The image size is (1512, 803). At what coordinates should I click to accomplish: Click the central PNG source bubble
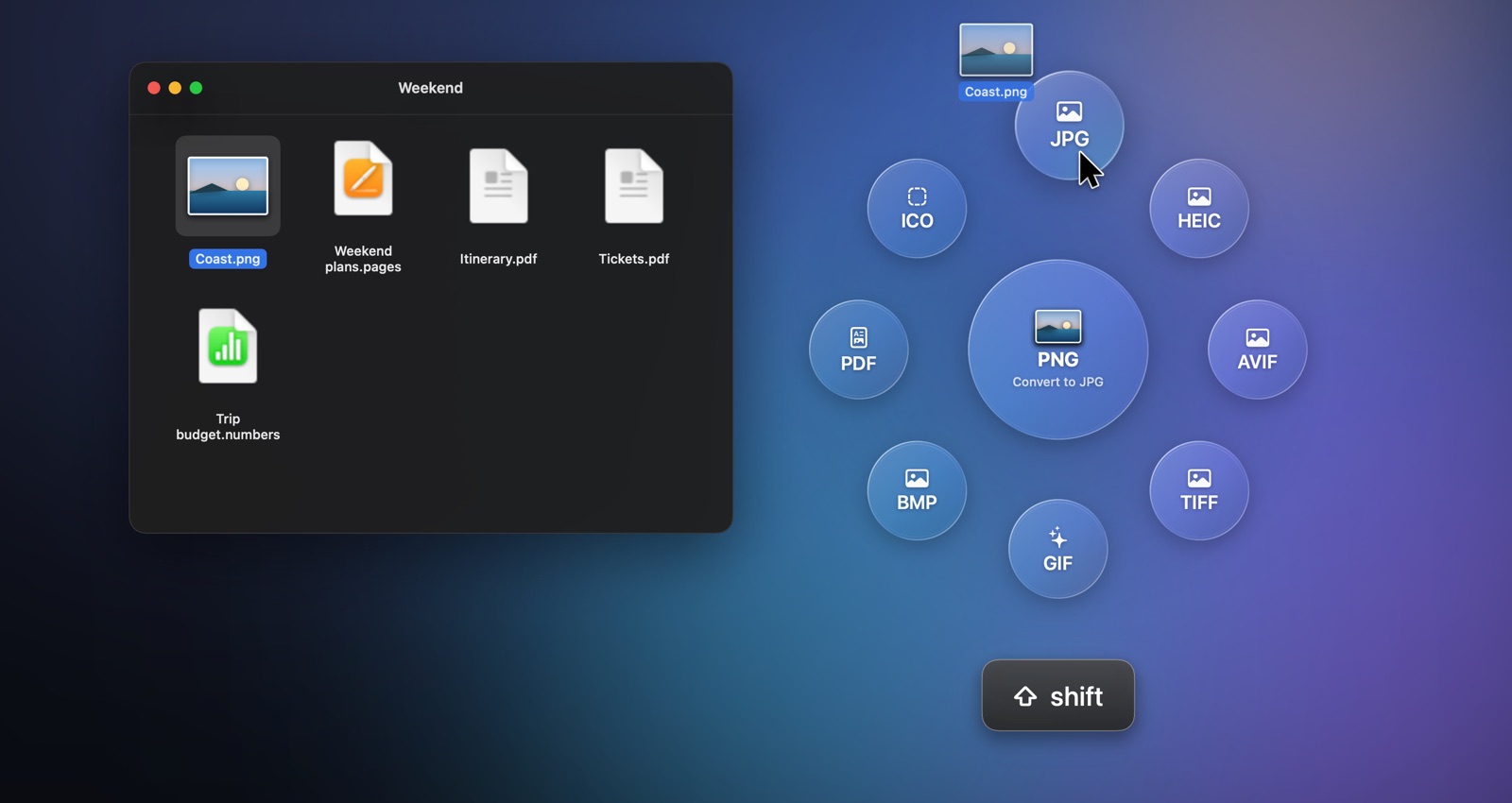(x=1058, y=350)
